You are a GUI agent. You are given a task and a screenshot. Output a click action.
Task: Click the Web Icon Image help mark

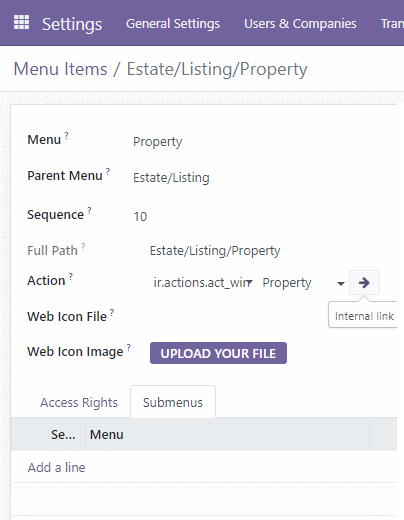pos(129,347)
